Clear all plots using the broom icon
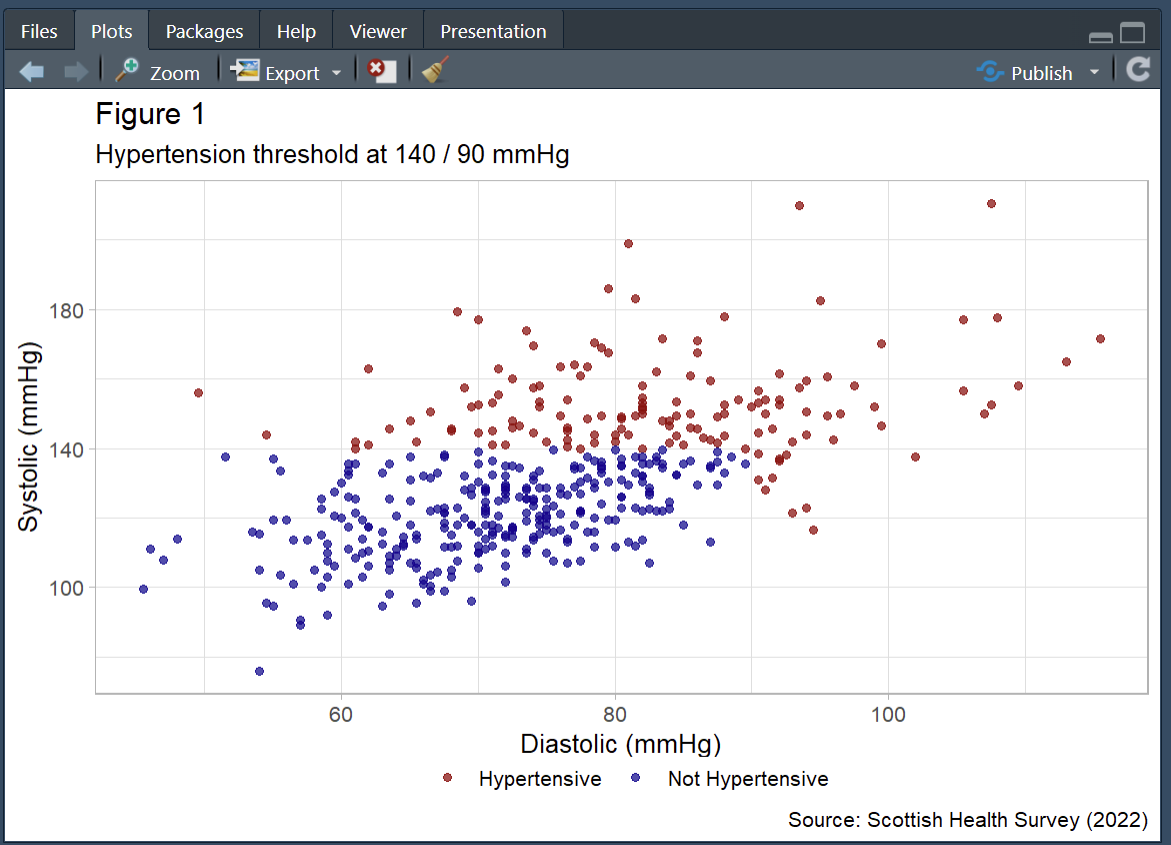The image size is (1171, 845). tap(434, 71)
